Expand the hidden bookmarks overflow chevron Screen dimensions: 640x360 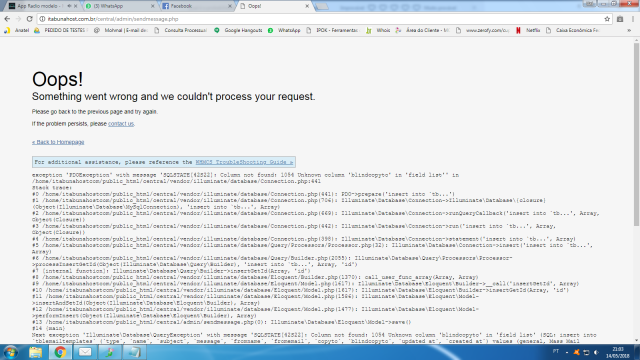[629, 30]
